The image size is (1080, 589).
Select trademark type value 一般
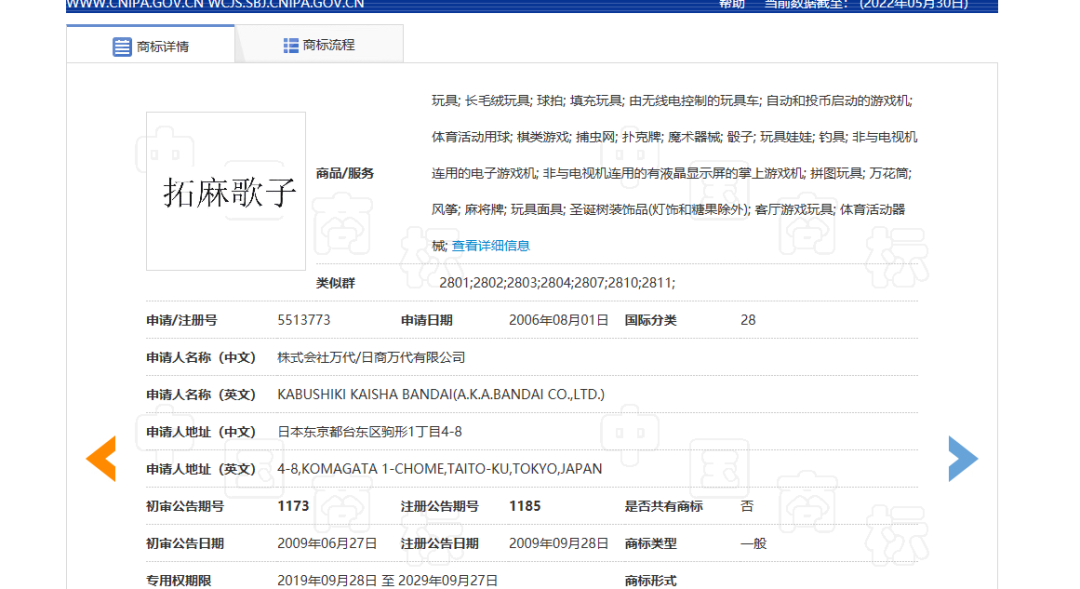click(754, 544)
